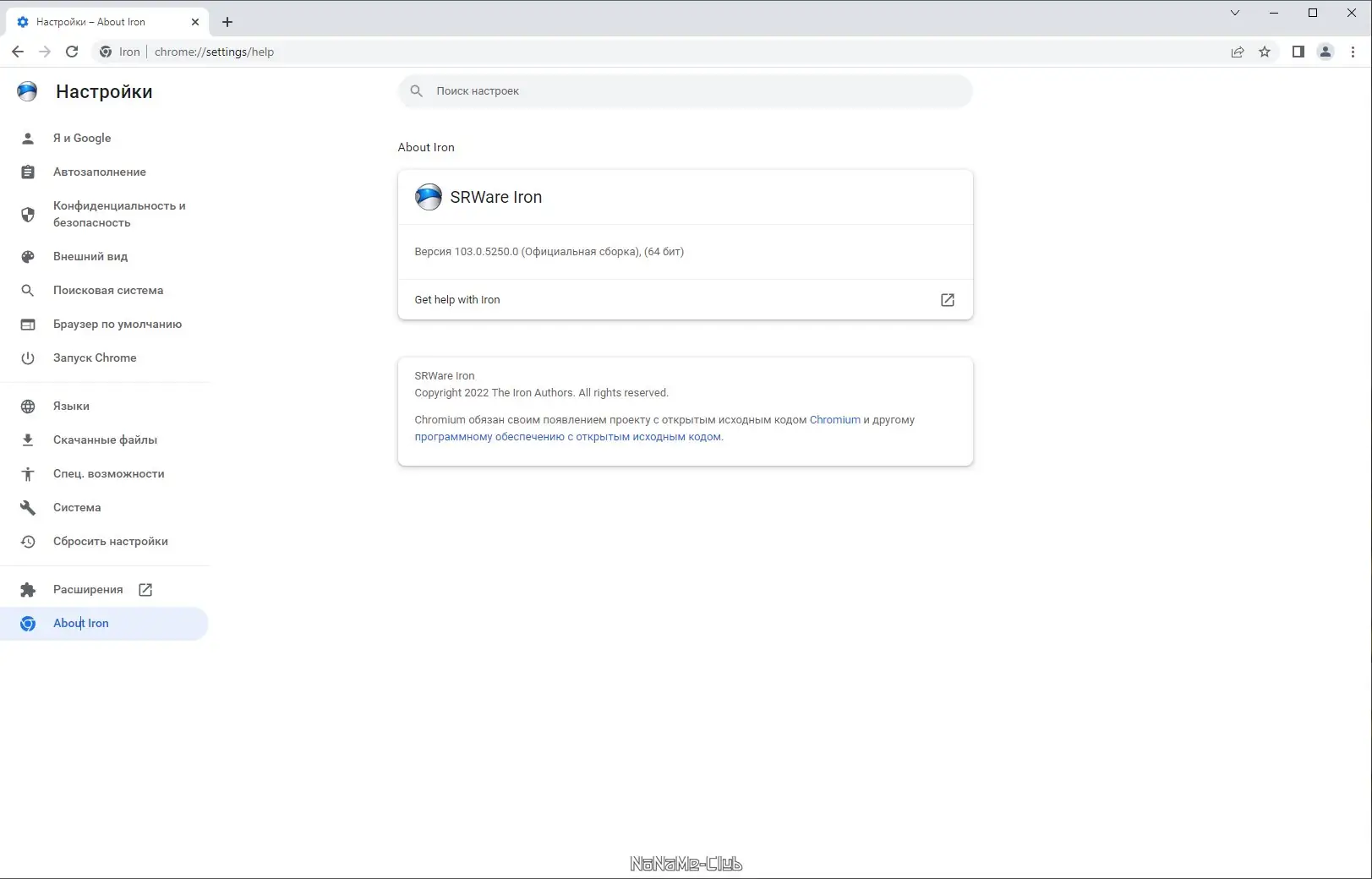Click the power icon beside 'Запуск Chrome'
The image size is (1372, 879).
28,358
